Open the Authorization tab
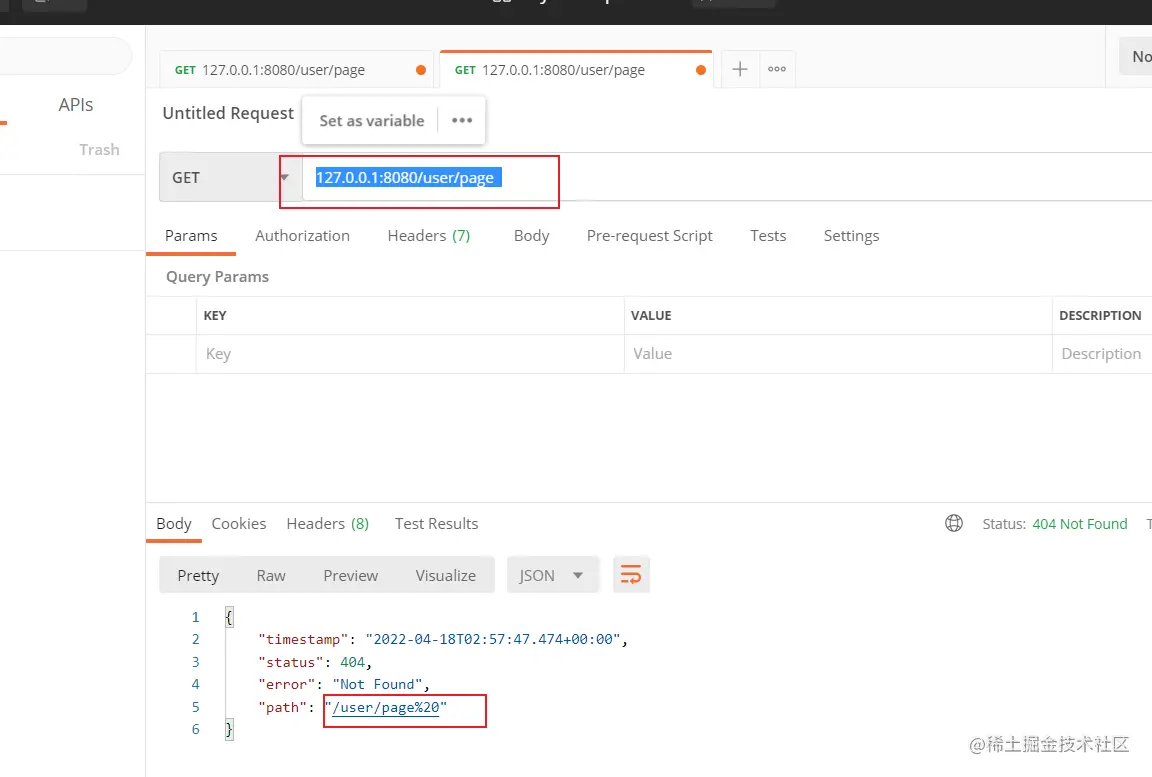This screenshot has width=1152, height=777. (302, 236)
